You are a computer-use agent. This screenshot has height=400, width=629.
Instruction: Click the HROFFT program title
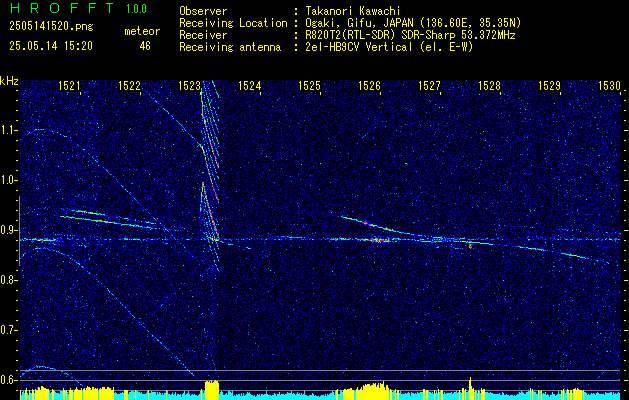pos(61,8)
